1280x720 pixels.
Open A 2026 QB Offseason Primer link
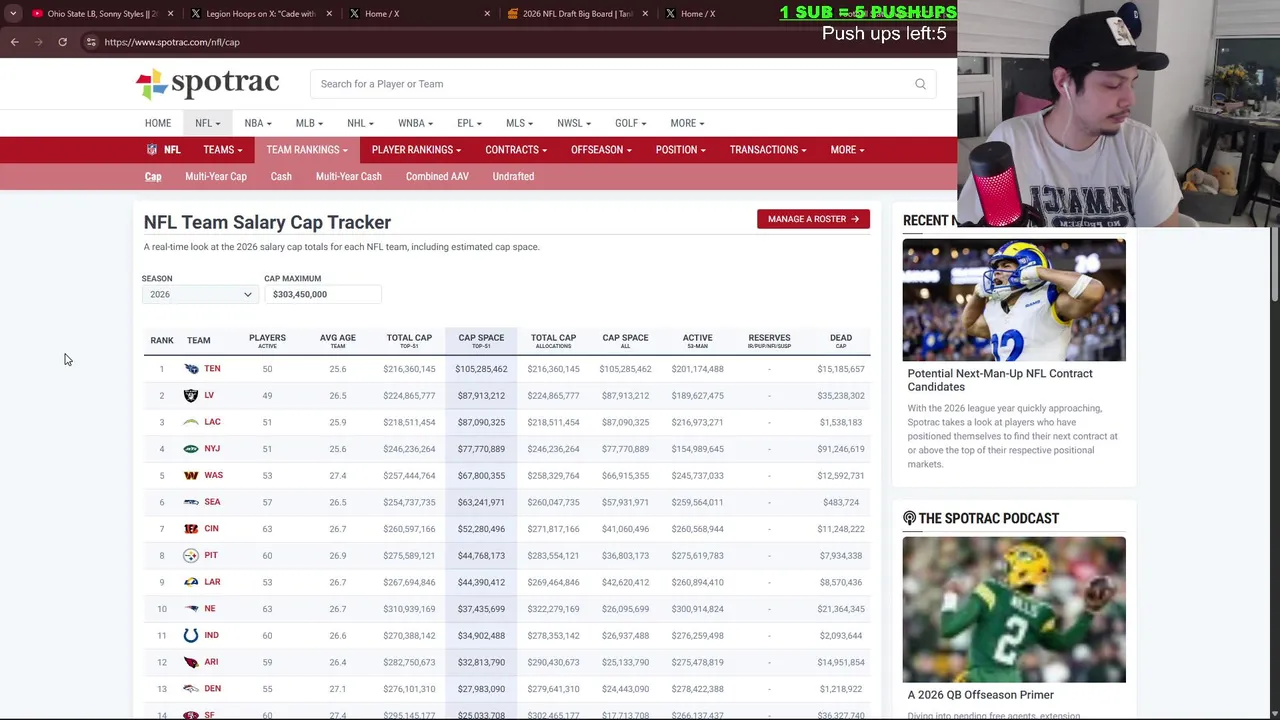click(x=981, y=695)
